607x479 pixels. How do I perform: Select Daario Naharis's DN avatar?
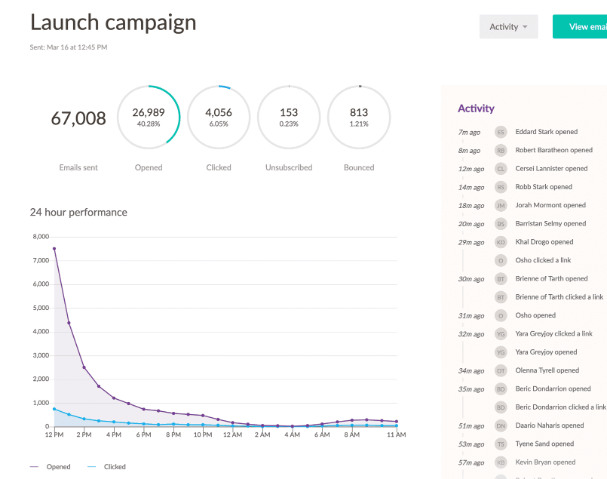click(501, 426)
